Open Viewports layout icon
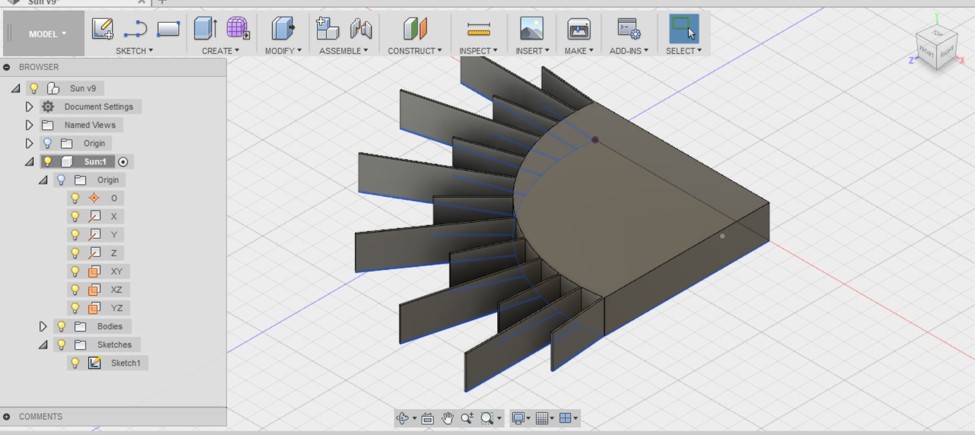 pos(565,418)
